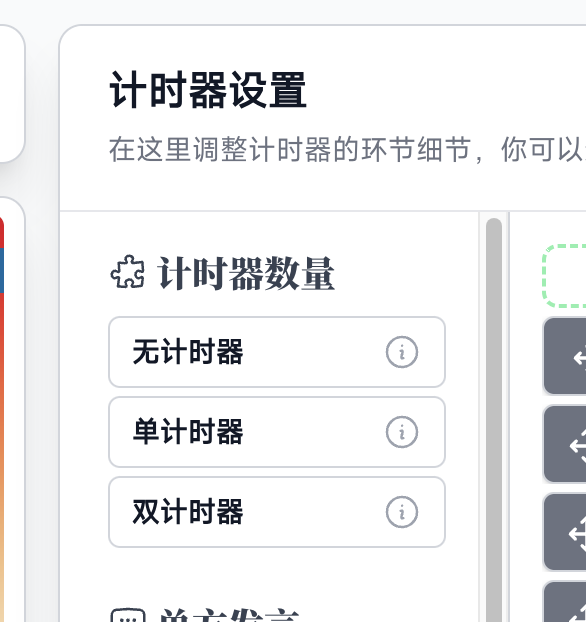The width and height of the screenshot is (586, 622).
Task: Click the puzzle piece icon beside 计时器数量
Action: click(x=127, y=272)
